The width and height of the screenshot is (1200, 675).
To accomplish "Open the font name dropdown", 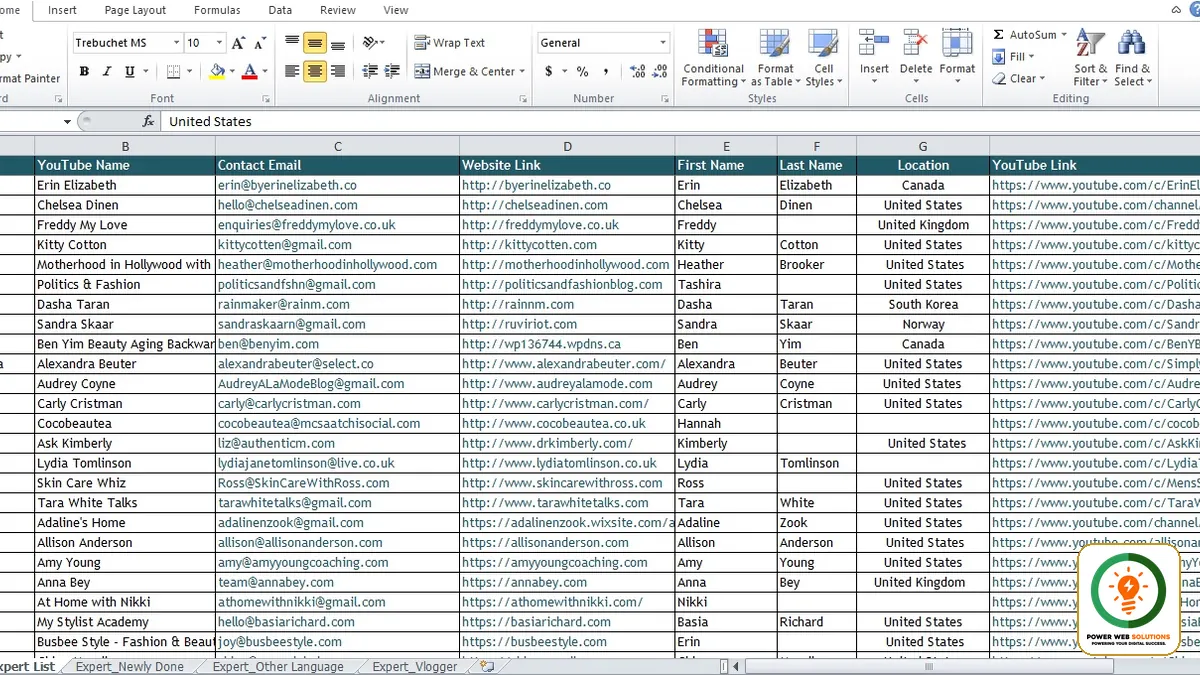I will point(177,43).
